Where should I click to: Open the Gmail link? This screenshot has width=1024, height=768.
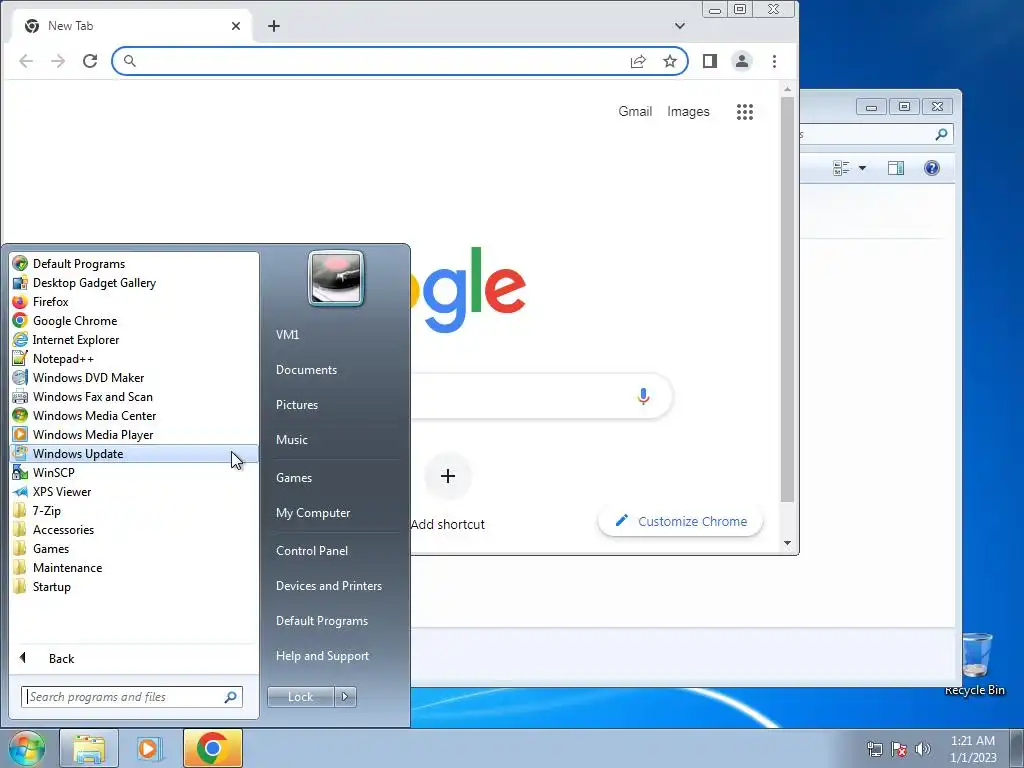pyautogui.click(x=635, y=112)
